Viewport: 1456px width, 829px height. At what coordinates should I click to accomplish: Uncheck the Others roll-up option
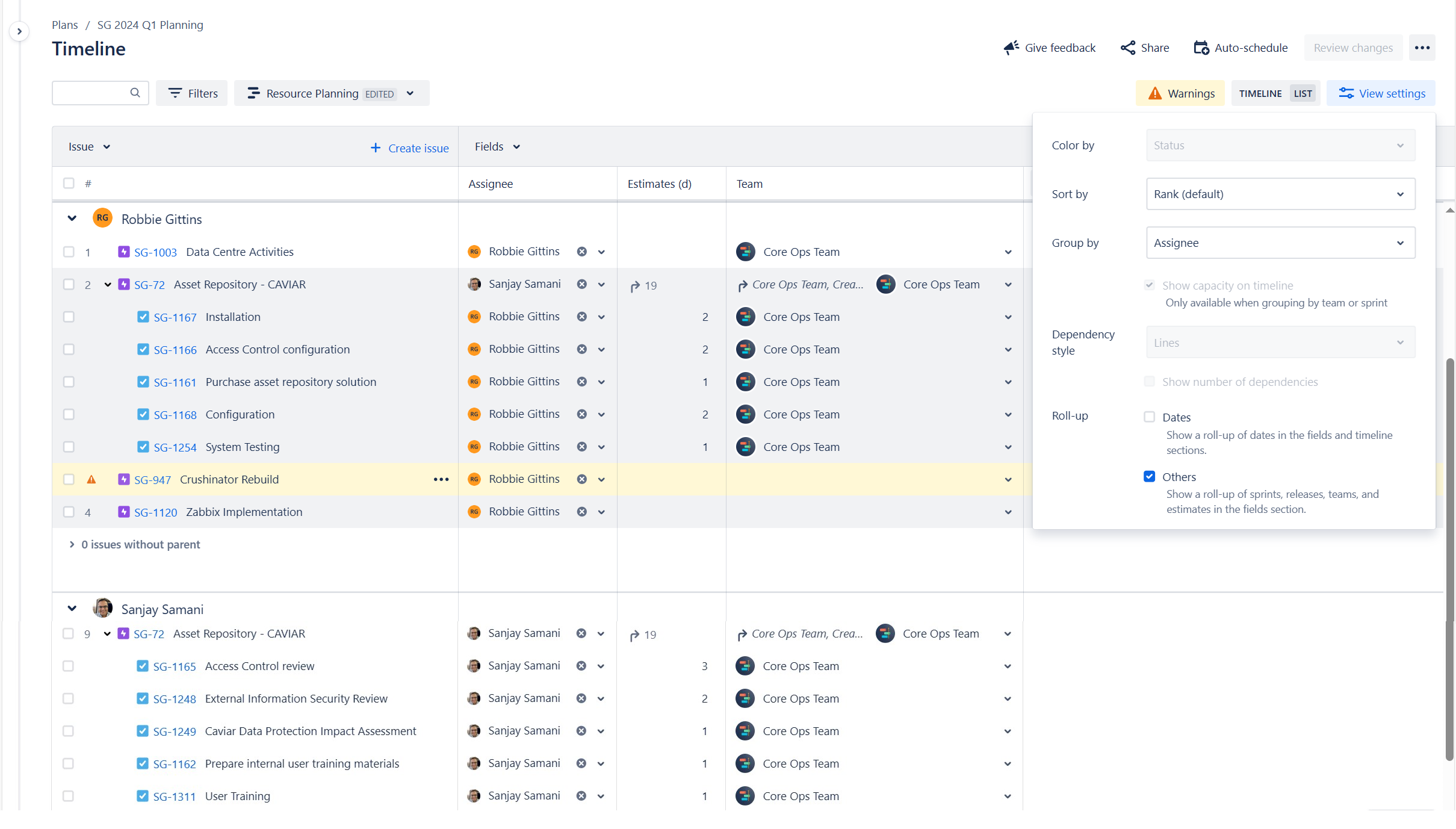coord(1150,476)
